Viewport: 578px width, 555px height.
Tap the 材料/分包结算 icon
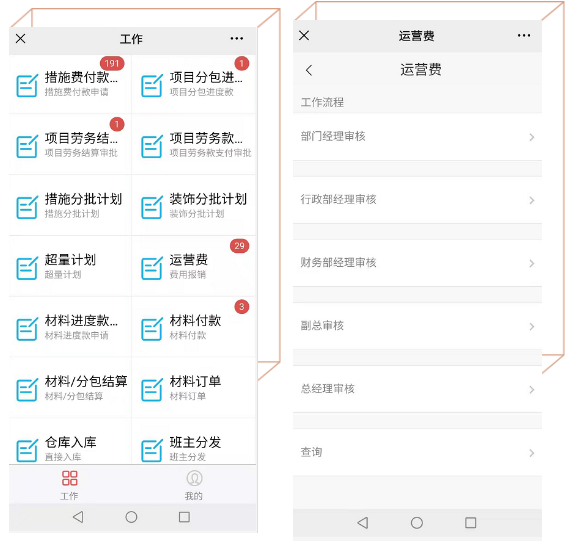coord(27,390)
